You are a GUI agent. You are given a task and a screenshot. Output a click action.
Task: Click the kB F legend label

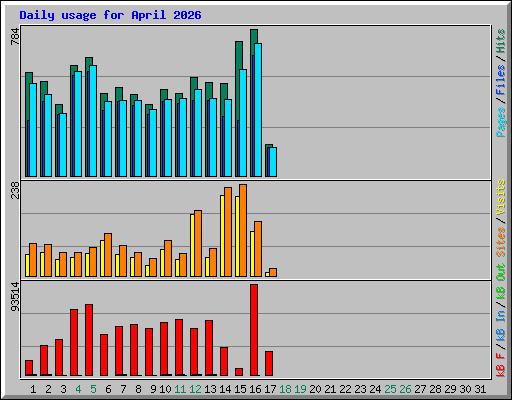501,365
